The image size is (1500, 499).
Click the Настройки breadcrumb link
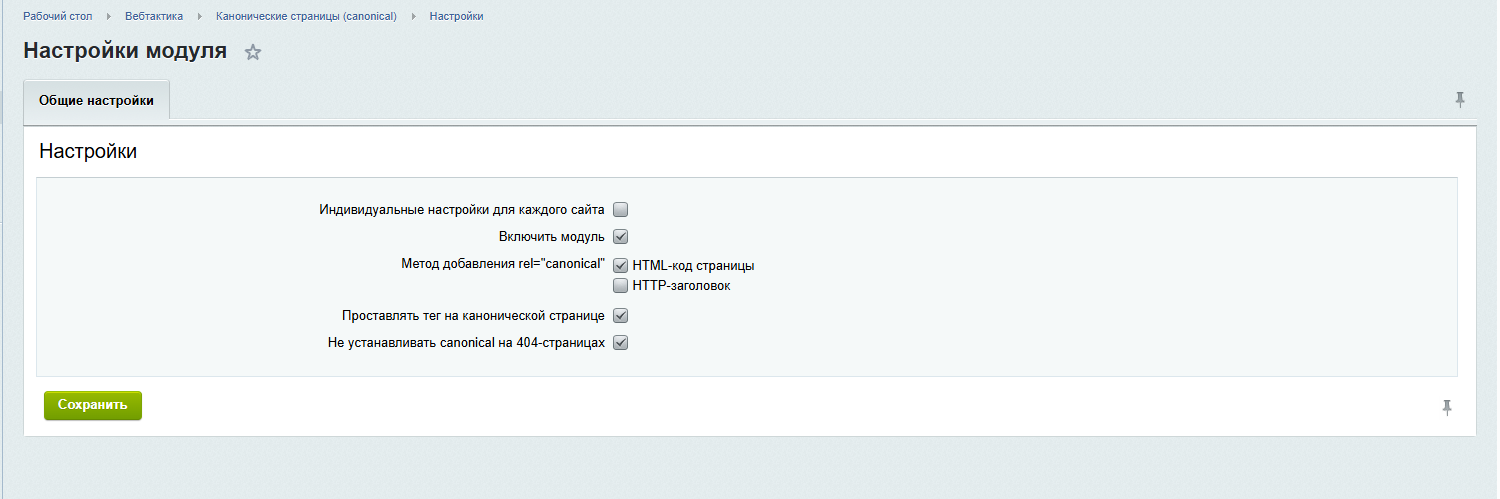[x=457, y=17]
